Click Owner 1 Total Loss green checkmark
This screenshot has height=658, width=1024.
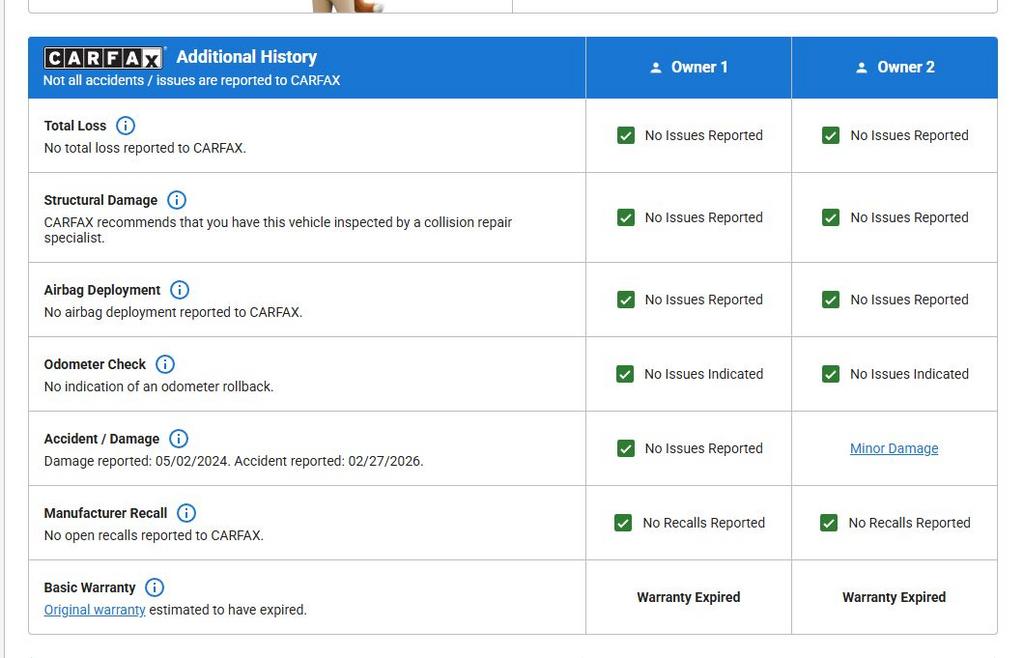(x=626, y=135)
